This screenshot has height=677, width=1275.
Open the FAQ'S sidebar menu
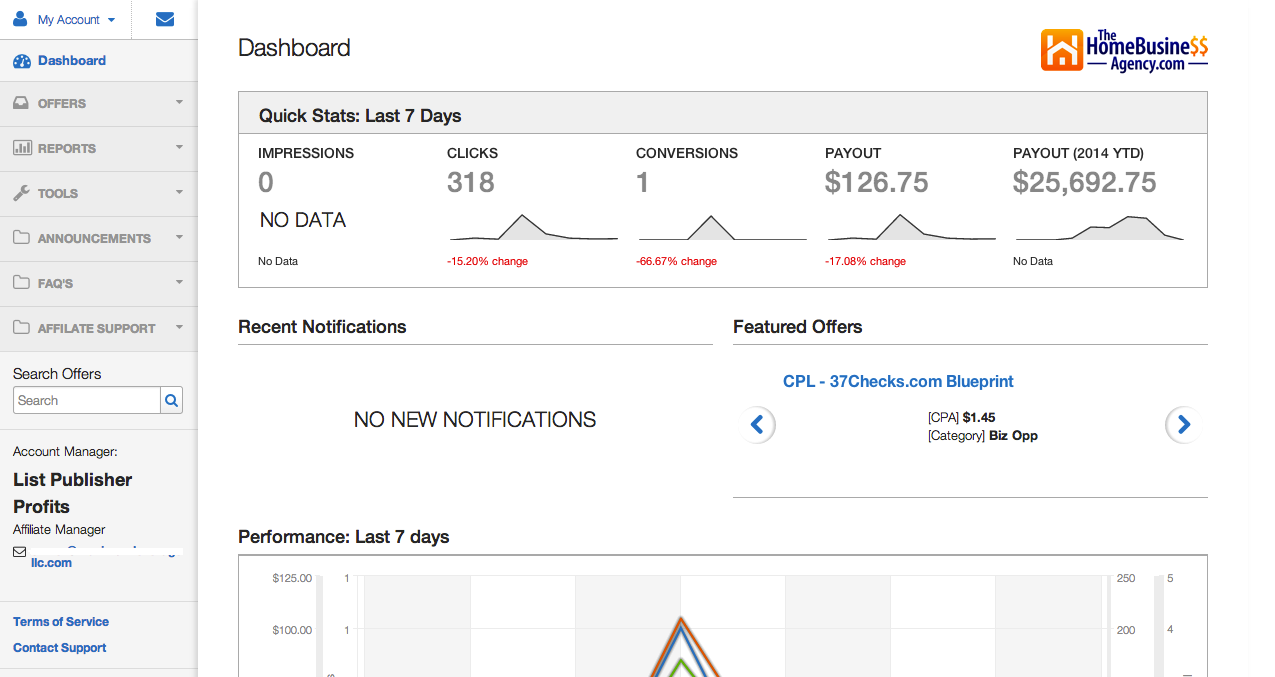99,284
